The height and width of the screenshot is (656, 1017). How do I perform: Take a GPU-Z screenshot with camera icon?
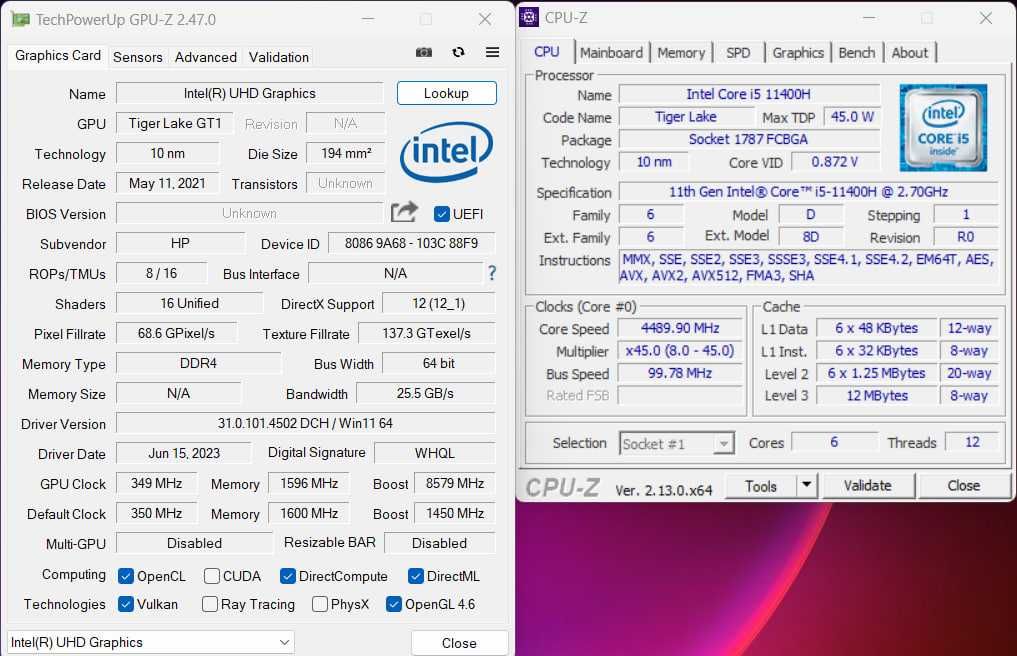tap(424, 53)
